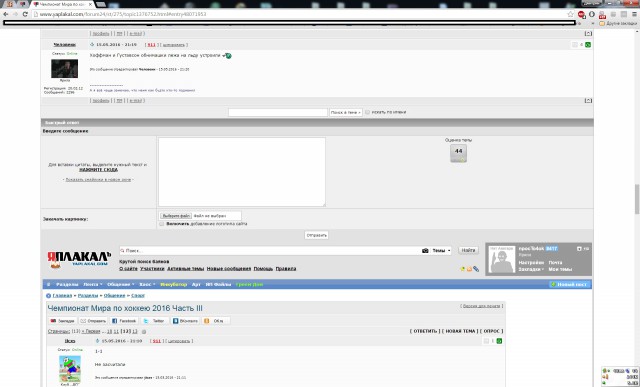Click the blue paperclip icon under Найти
Screen dimensions: 640x387
pyautogui.click(x=476, y=269)
